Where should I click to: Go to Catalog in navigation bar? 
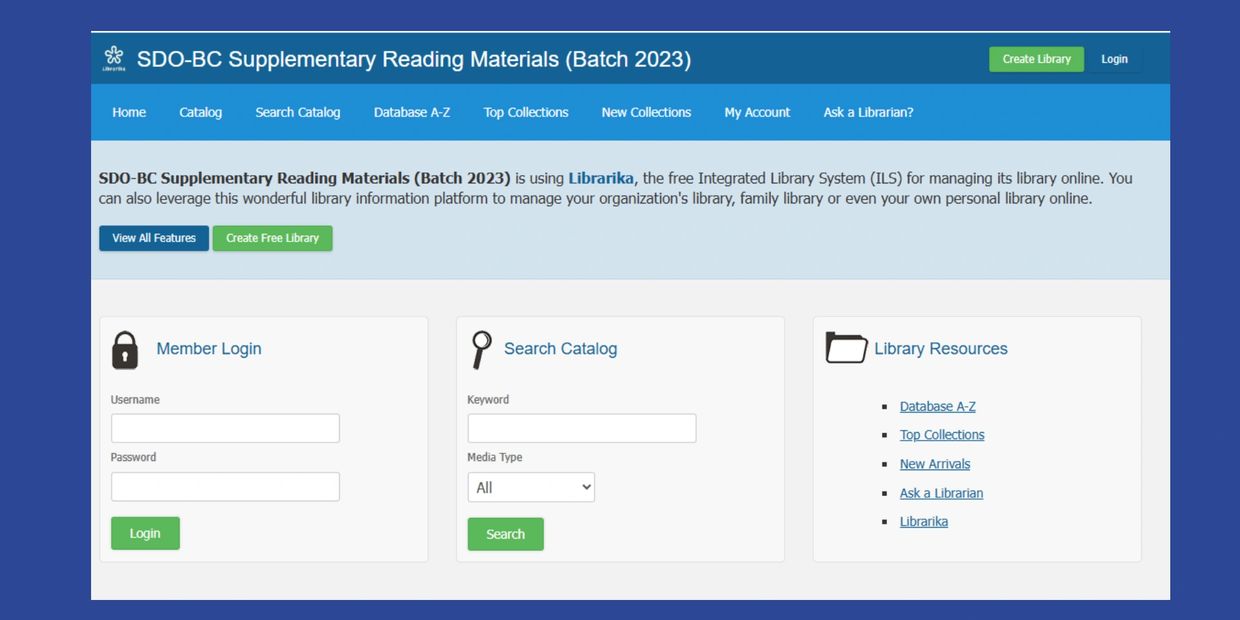coord(200,112)
